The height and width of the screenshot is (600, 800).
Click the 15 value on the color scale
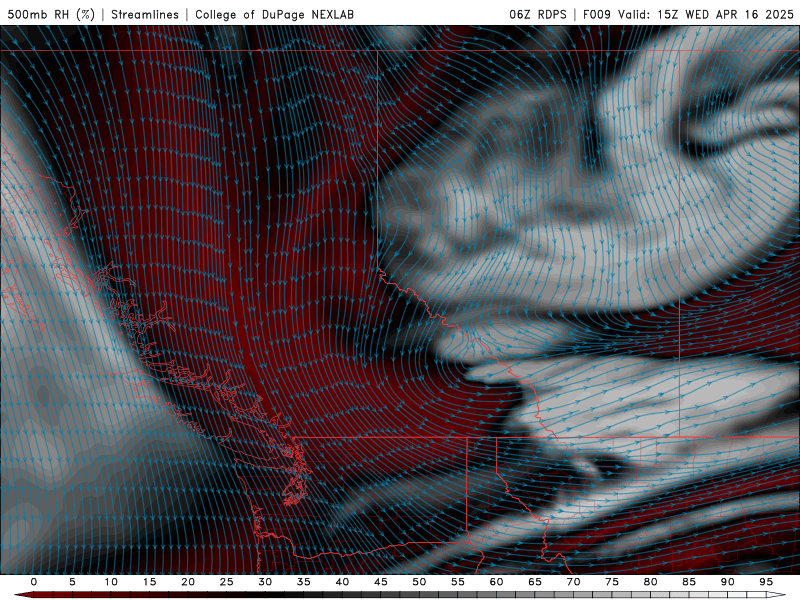pyautogui.click(x=149, y=582)
